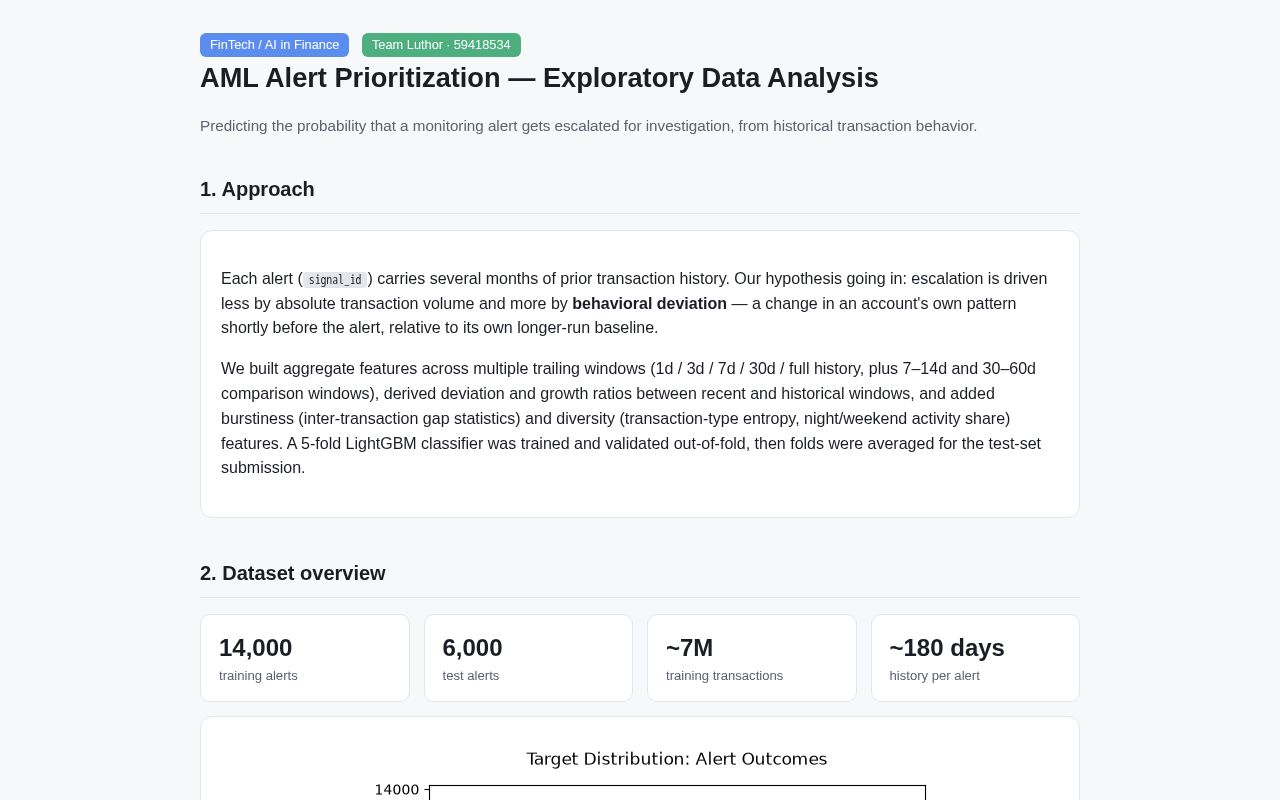Viewport: 1280px width, 800px height.
Task: Click the 14000 y-axis tick label
Action: [397, 790]
